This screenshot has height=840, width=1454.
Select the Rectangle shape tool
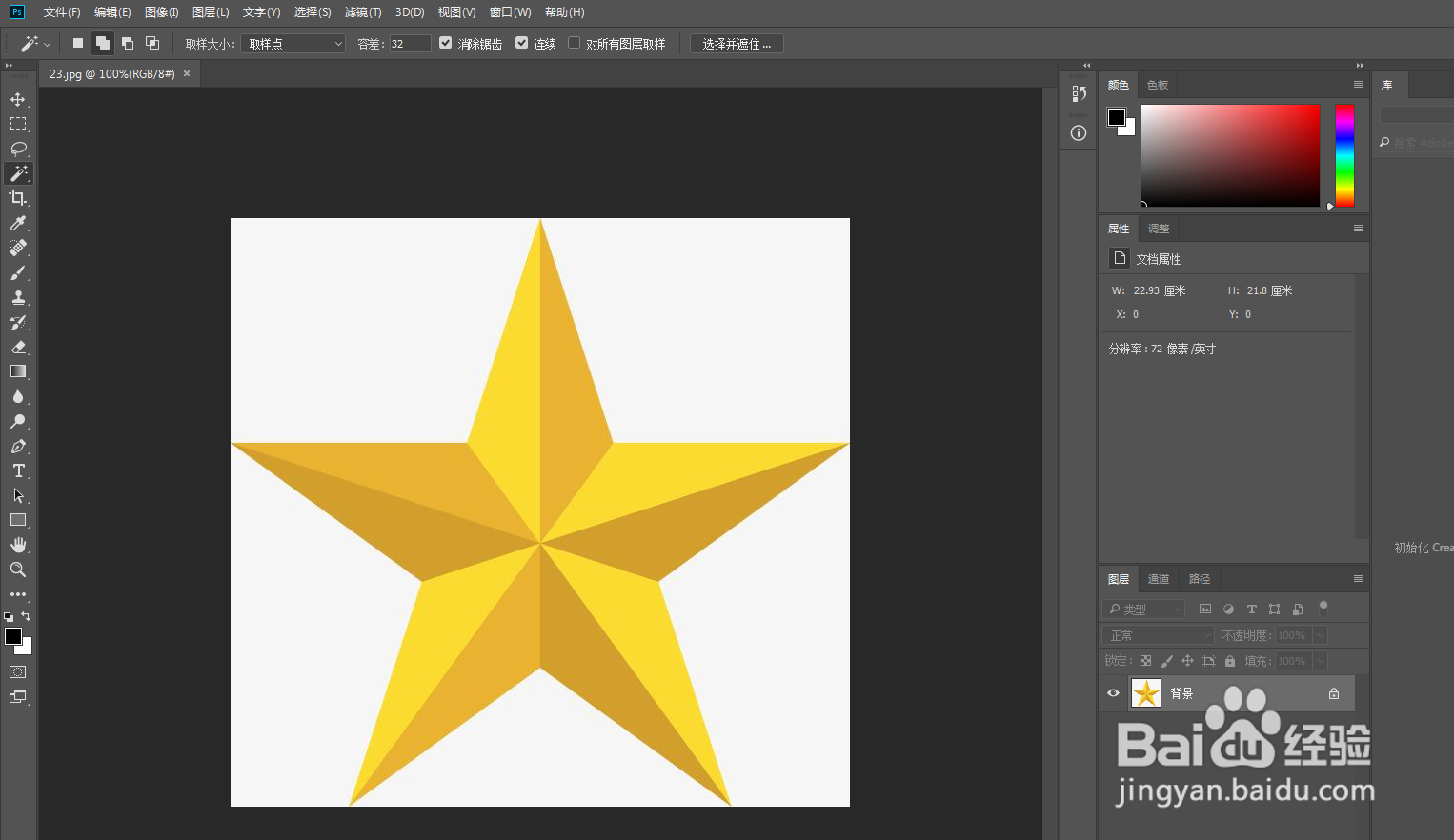(x=18, y=520)
